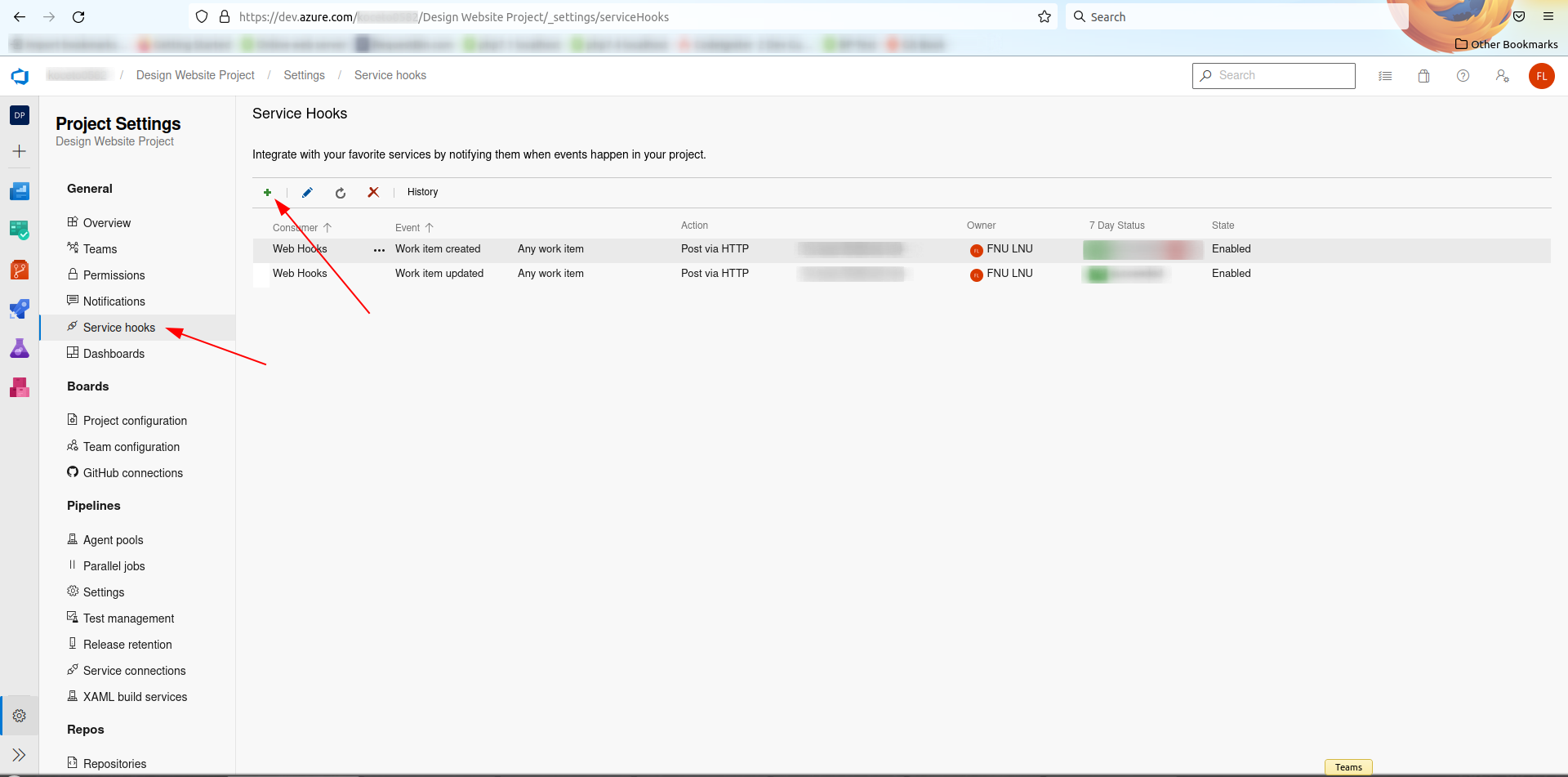Click the red X delete subscription icon

pos(373,192)
